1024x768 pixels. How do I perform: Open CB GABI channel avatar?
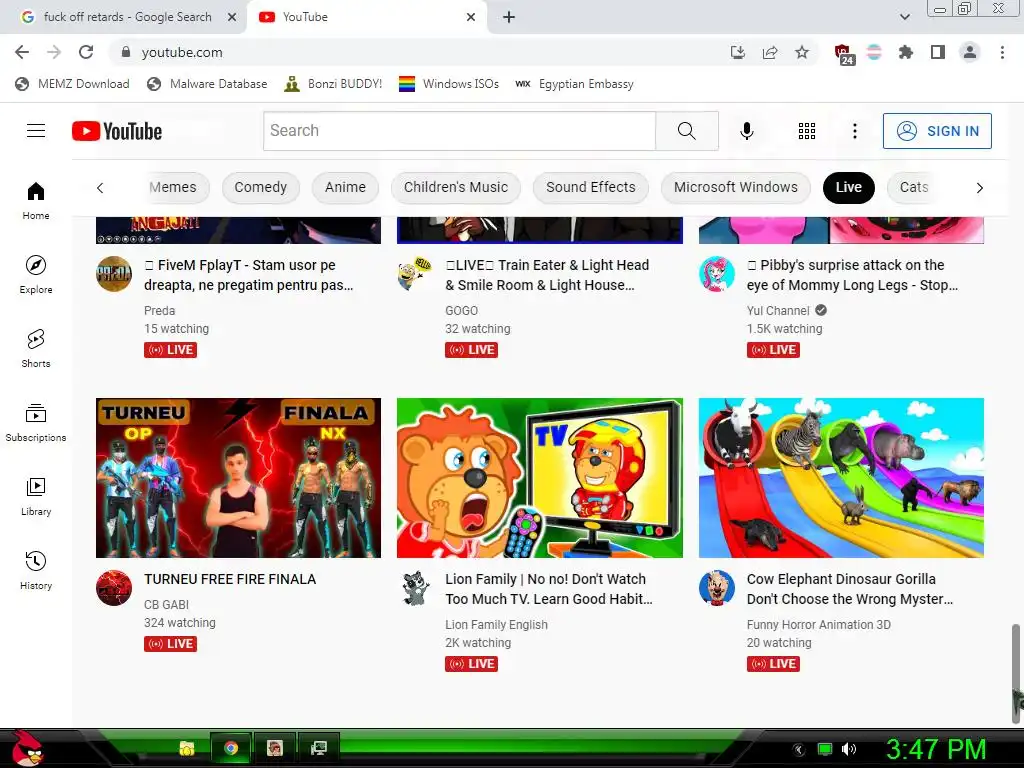(x=114, y=588)
